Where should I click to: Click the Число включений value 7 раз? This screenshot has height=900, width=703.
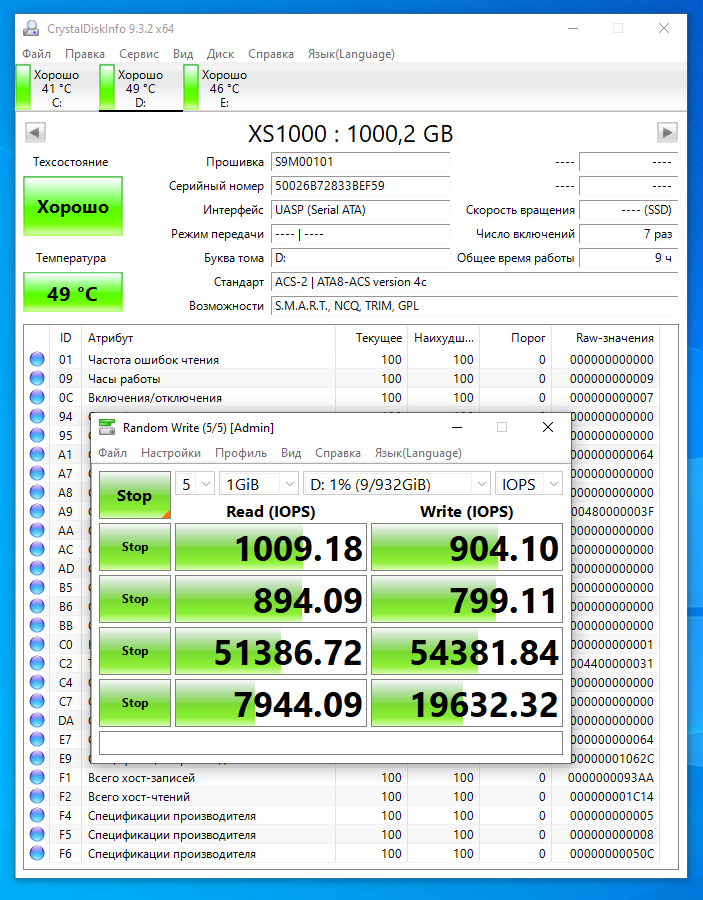(628, 234)
